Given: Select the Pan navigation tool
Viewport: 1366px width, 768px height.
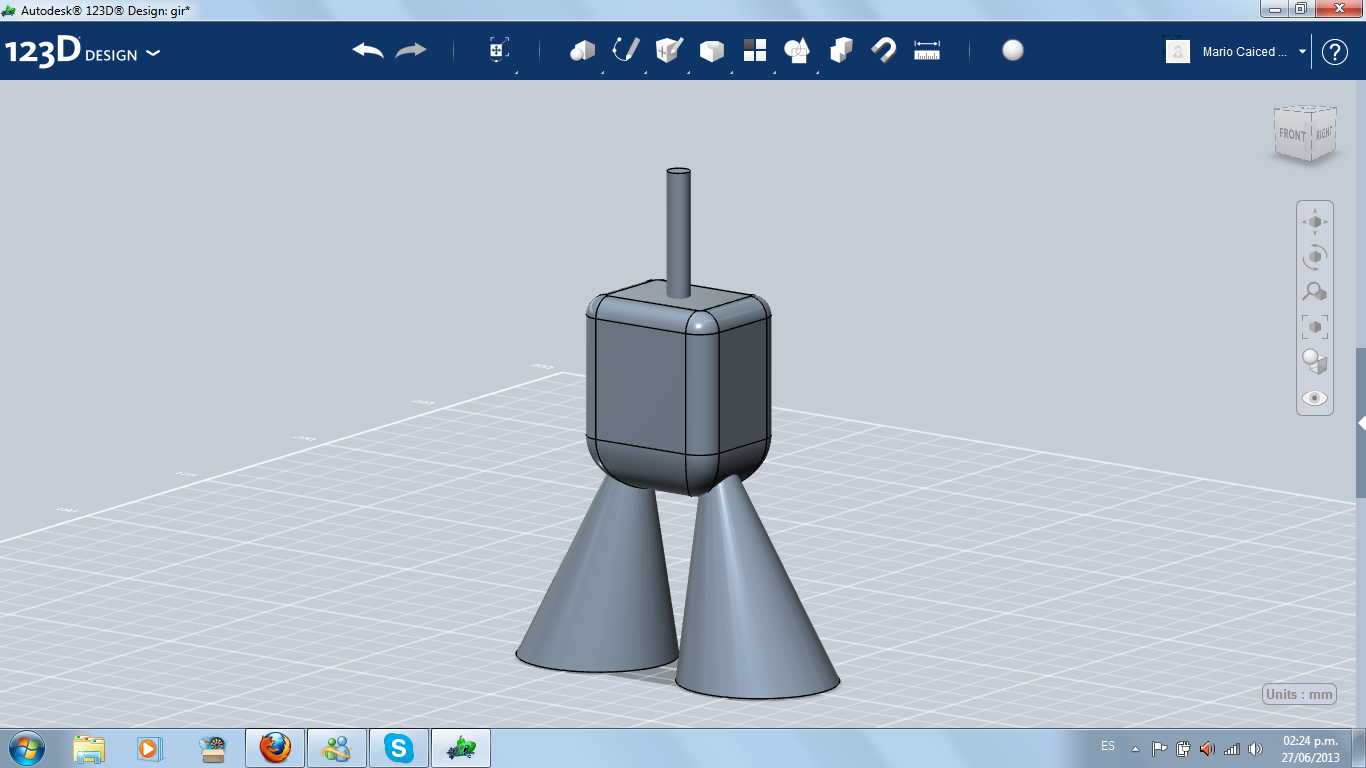Looking at the screenshot, I should tap(1315, 221).
